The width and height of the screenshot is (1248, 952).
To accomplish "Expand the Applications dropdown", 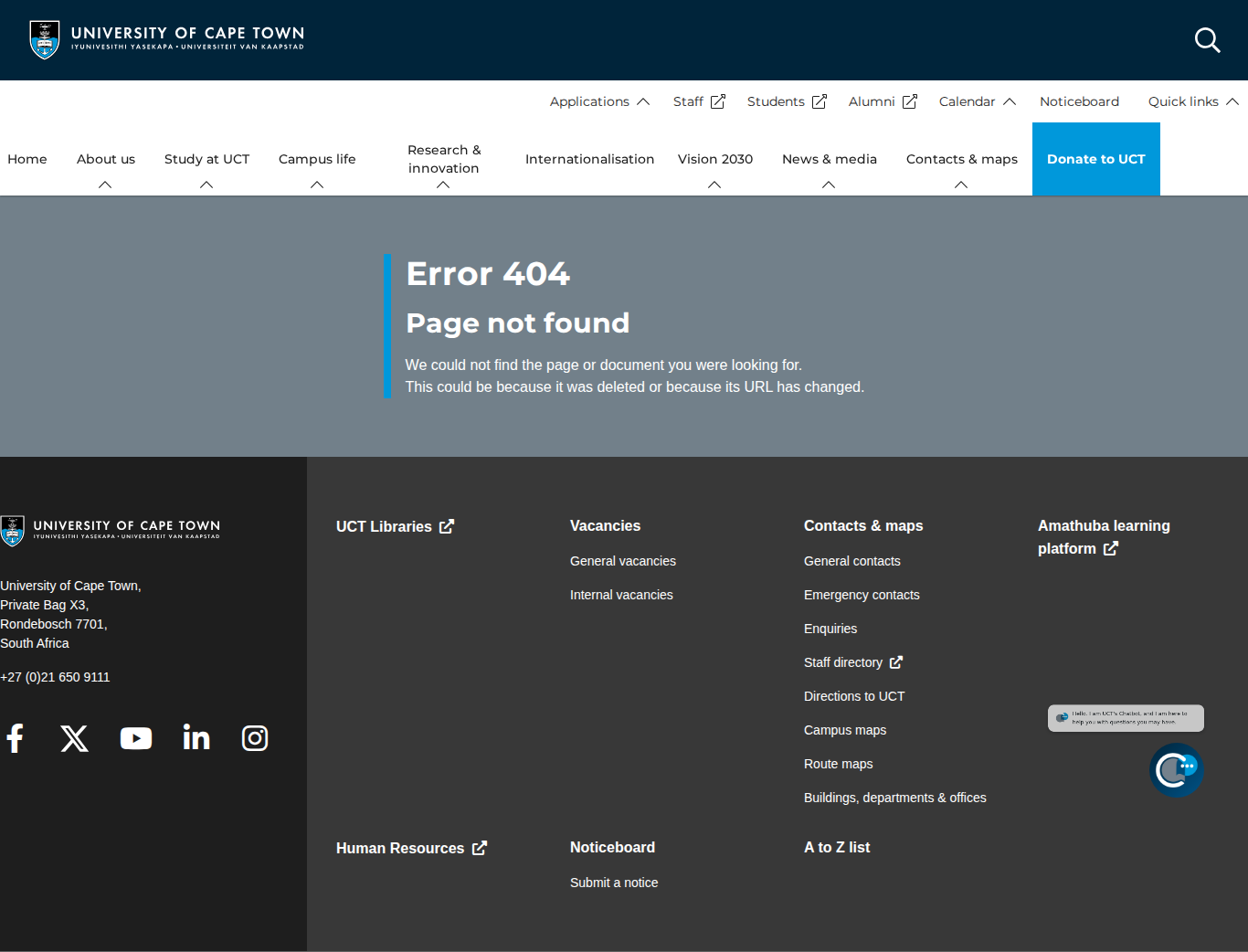I will tap(599, 101).
